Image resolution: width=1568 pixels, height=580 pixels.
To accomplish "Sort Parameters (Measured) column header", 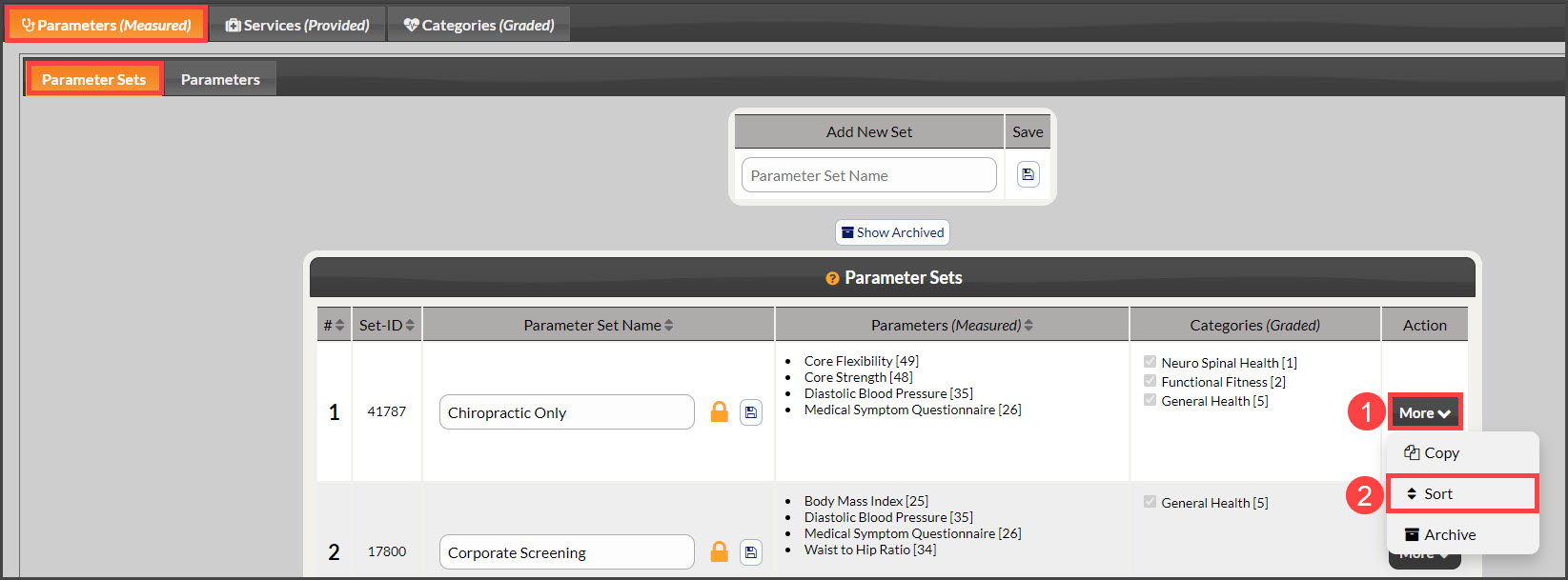I will tap(951, 325).
